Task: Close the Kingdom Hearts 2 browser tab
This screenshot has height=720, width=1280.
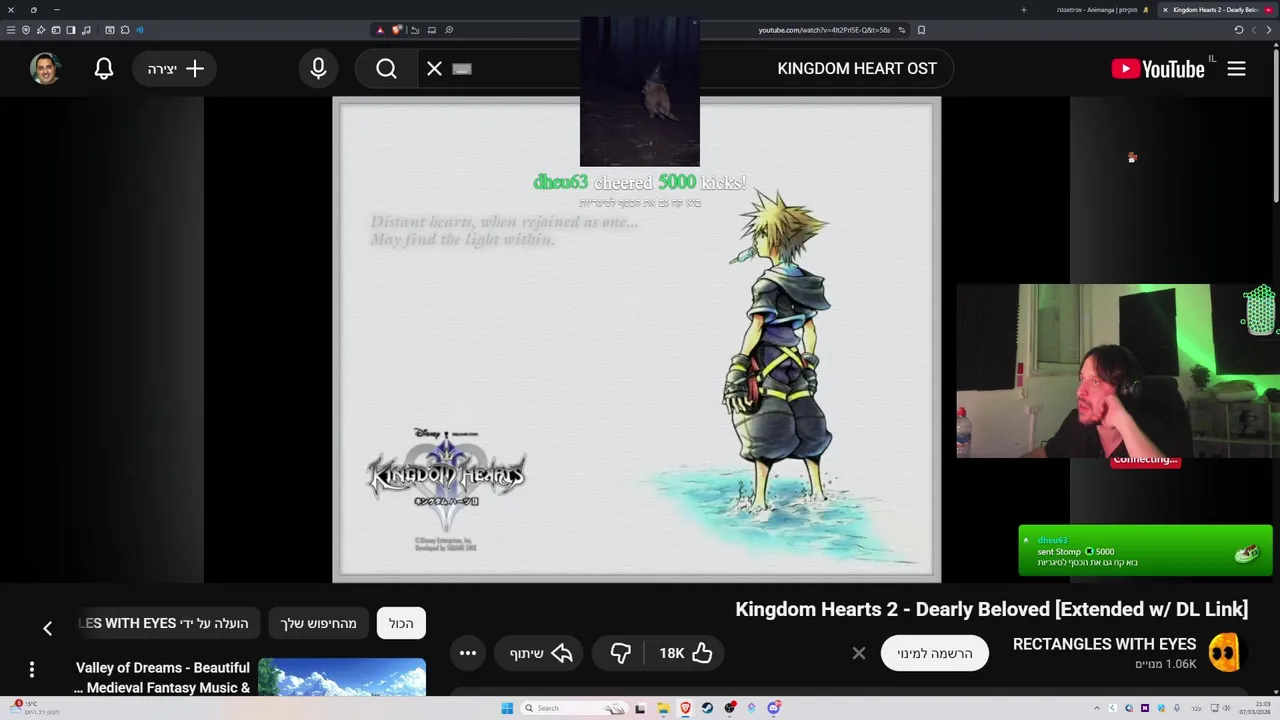Action: (1165, 10)
